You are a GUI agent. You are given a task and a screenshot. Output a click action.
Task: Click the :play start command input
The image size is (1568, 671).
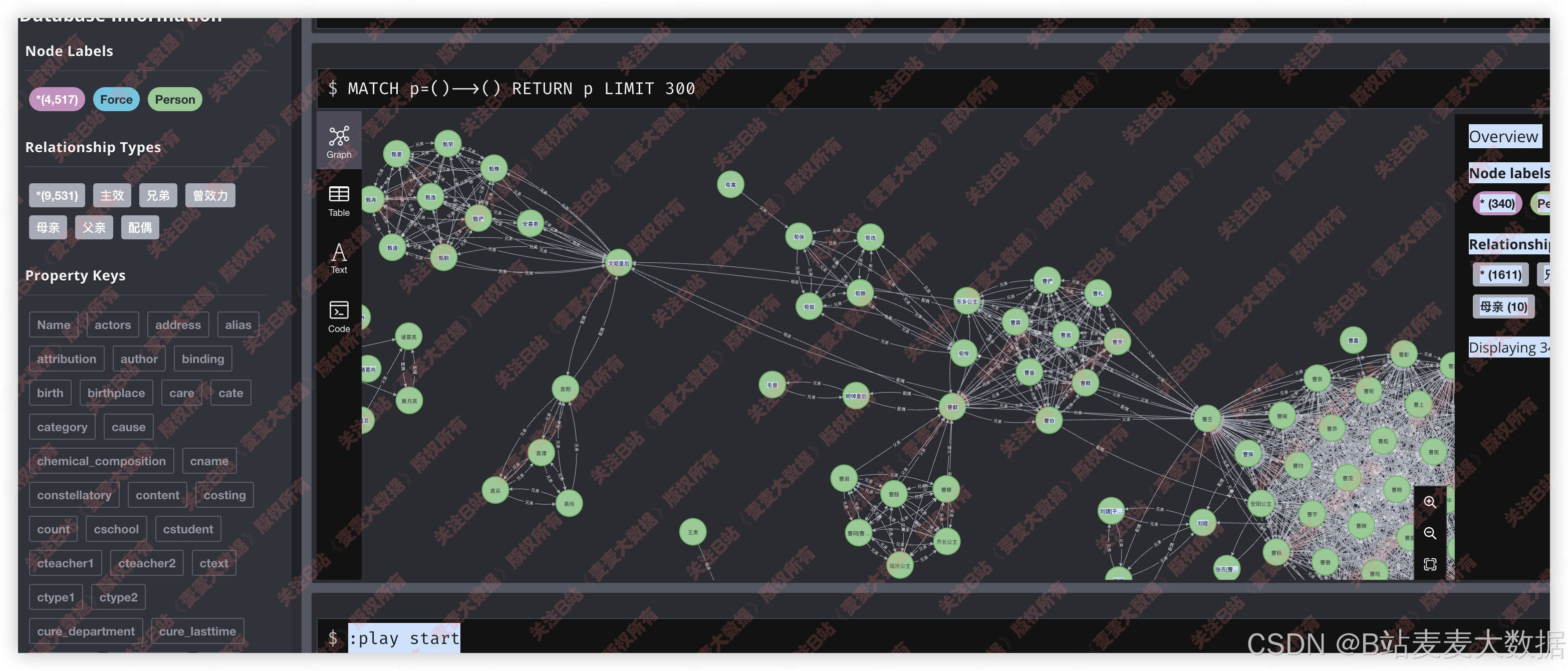[404, 637]
